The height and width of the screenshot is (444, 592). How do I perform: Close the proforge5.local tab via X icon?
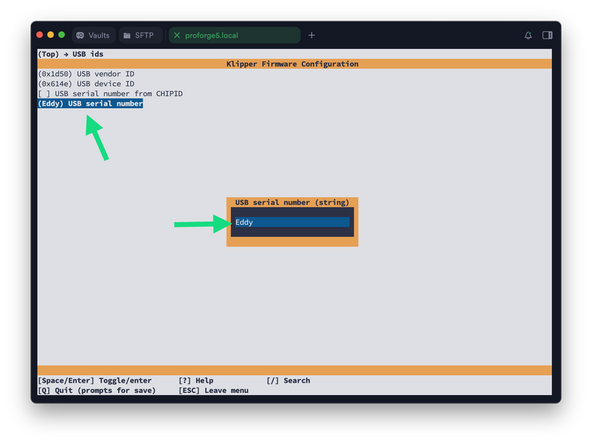177,35
